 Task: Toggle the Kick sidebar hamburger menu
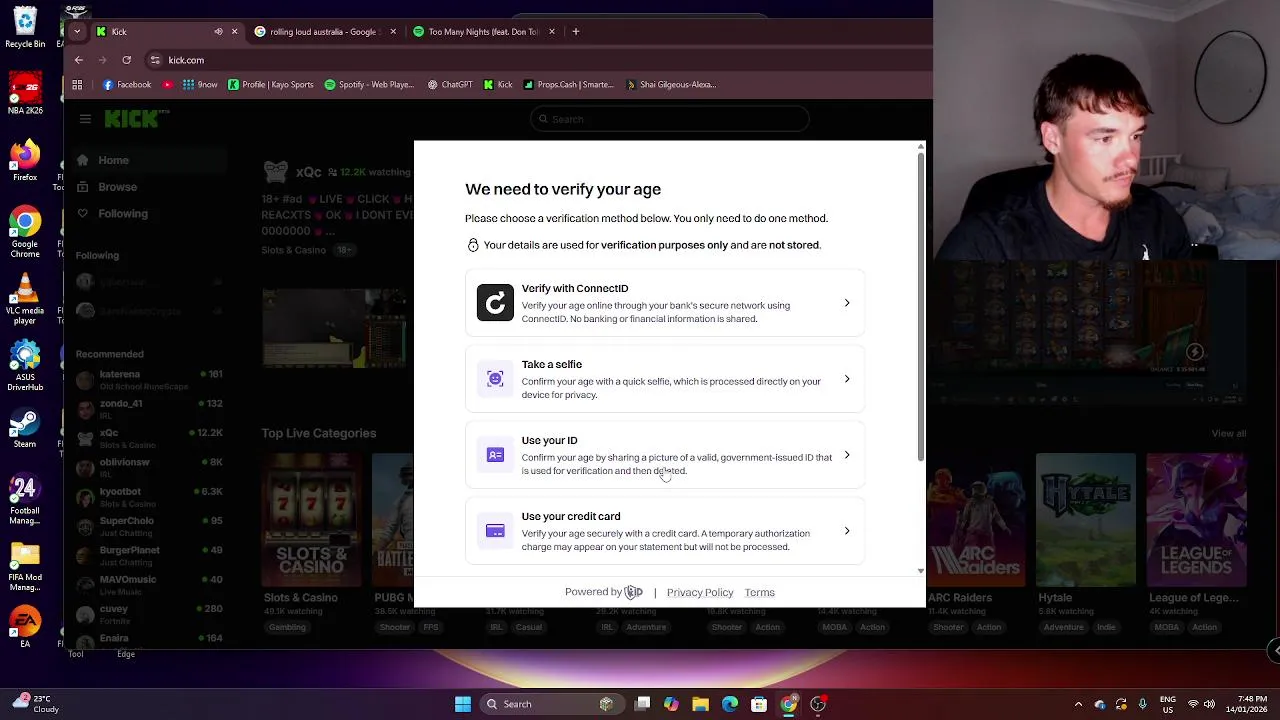[85, 119]
